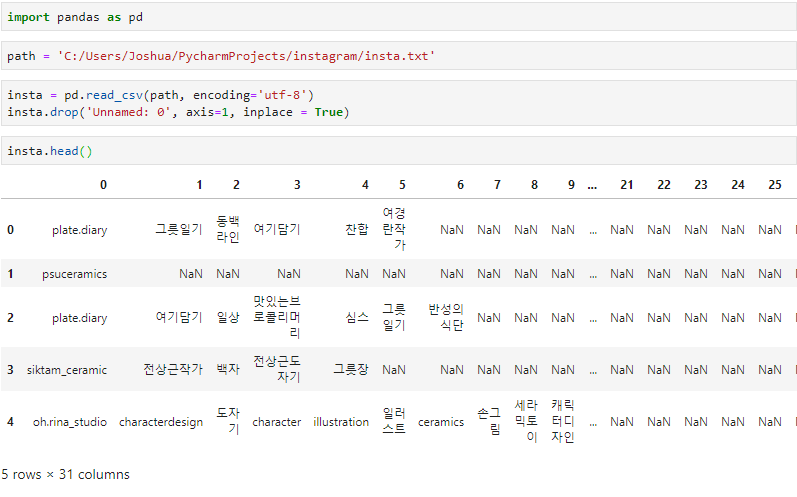797x497 pixels.
Task: Click the 일러스트 cell
Action: pyautogui.click(x=394, y=421)
